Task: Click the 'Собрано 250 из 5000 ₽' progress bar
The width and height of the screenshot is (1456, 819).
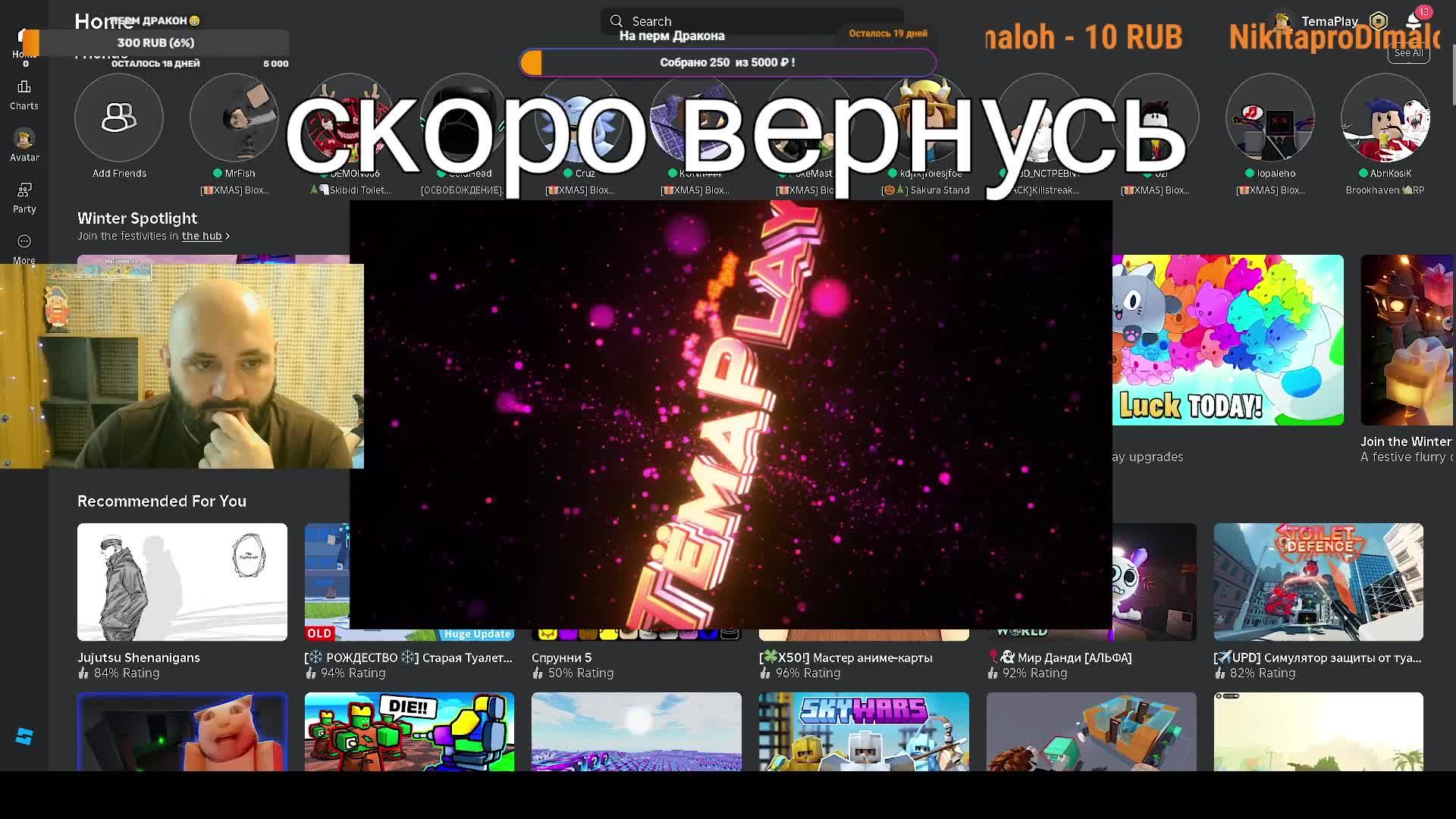Action: pyautogui.click(x=728, y=62)
